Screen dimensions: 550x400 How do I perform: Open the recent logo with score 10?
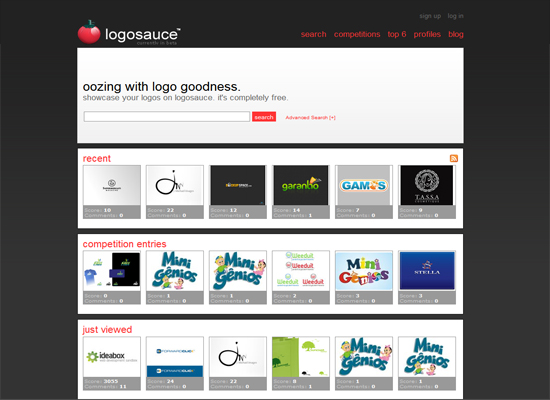[112, 185]
